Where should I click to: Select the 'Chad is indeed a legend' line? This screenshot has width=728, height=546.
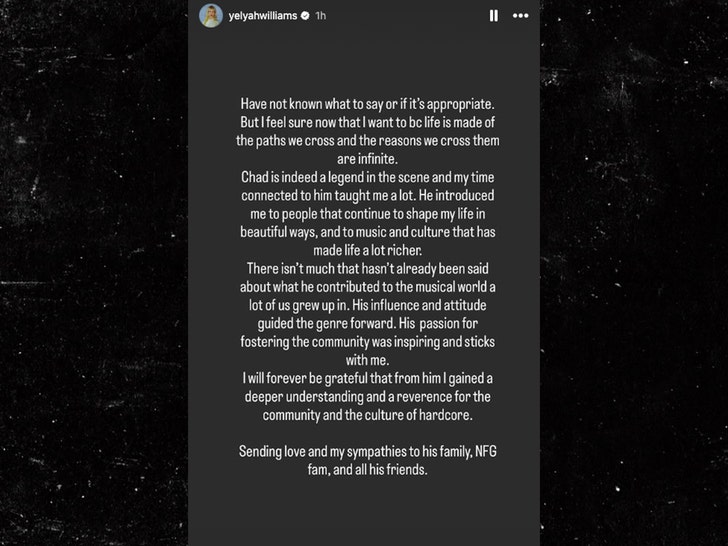point(367,177)
